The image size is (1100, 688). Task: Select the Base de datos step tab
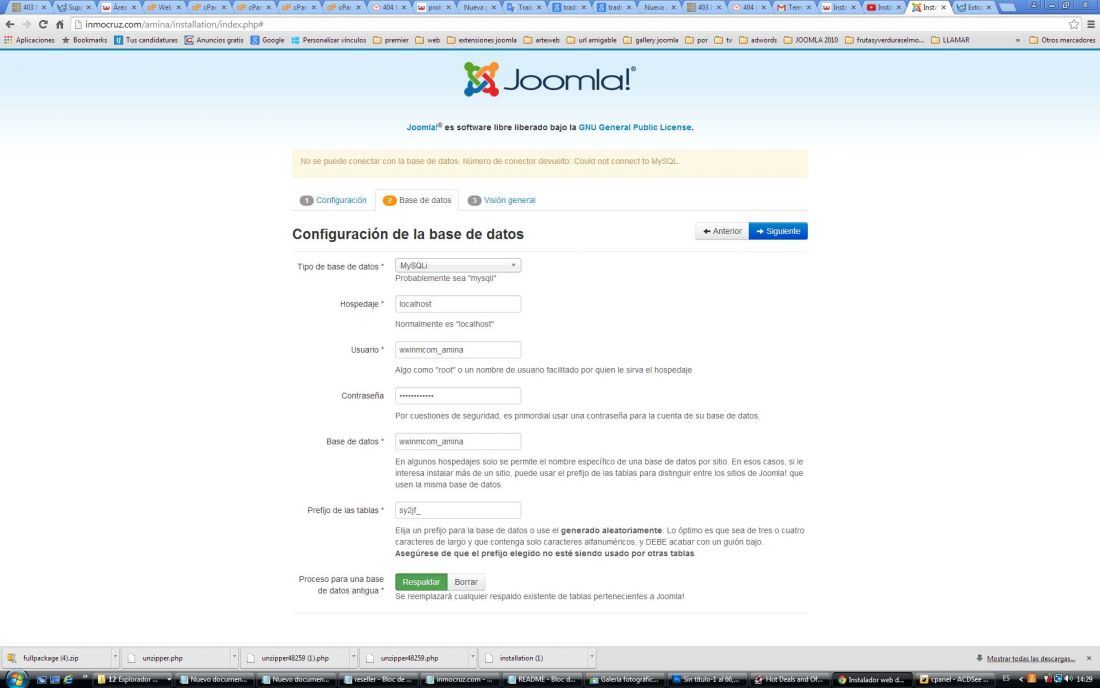click(x=417, y=200)
